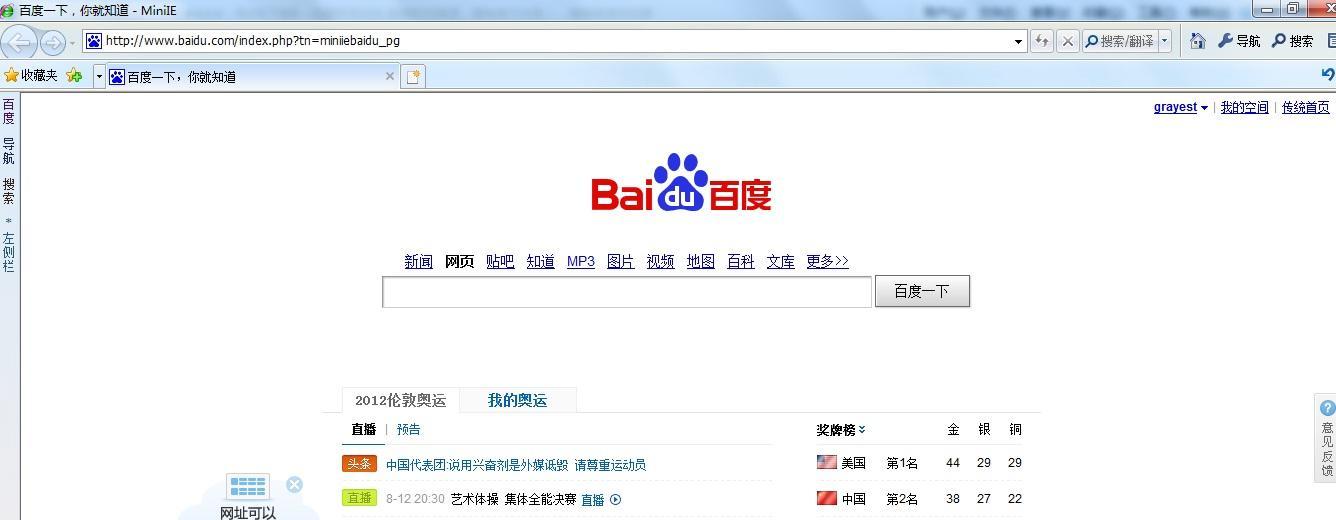Open the 贴吧 search category

click(x=500, y=261)
